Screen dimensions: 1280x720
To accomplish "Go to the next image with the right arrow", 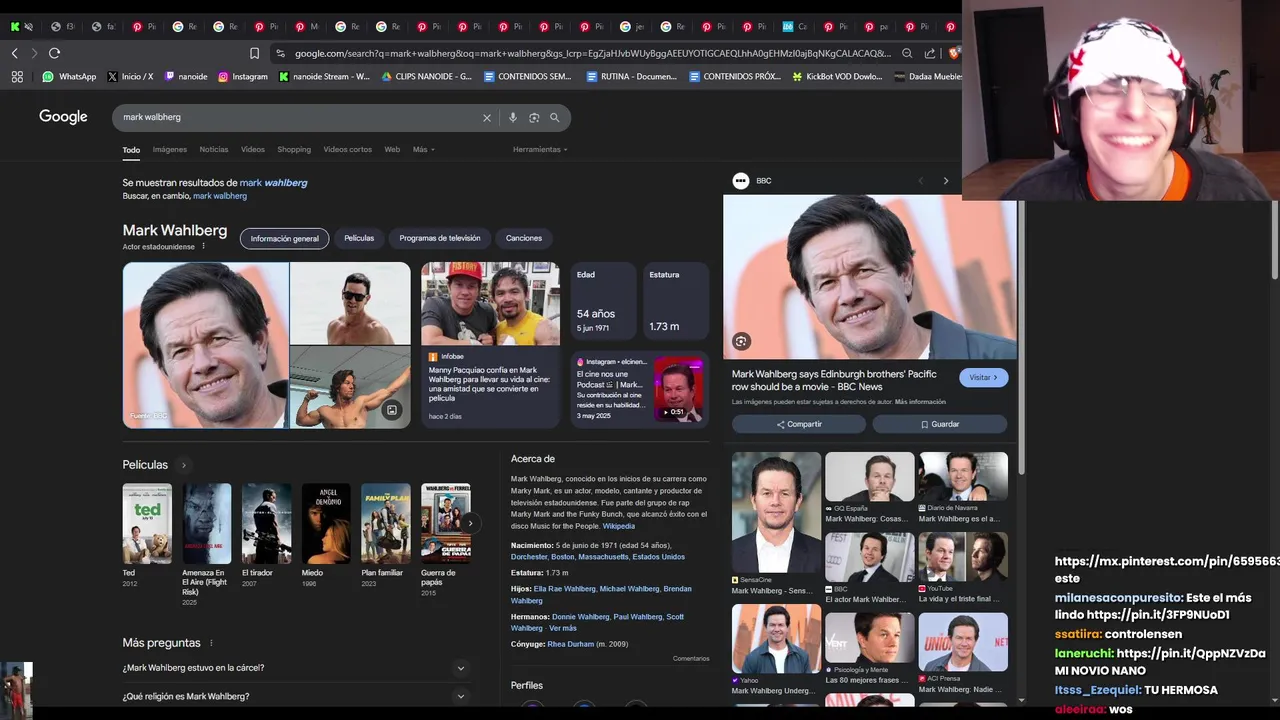I will click(x=946, y=181).
